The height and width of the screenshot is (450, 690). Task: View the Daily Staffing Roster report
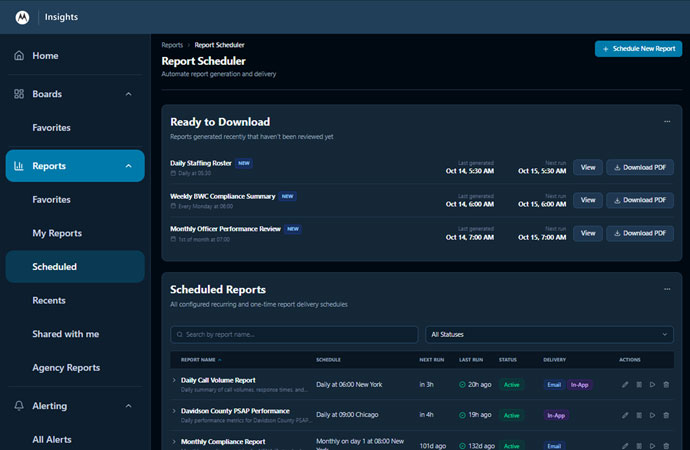point(588,167)
